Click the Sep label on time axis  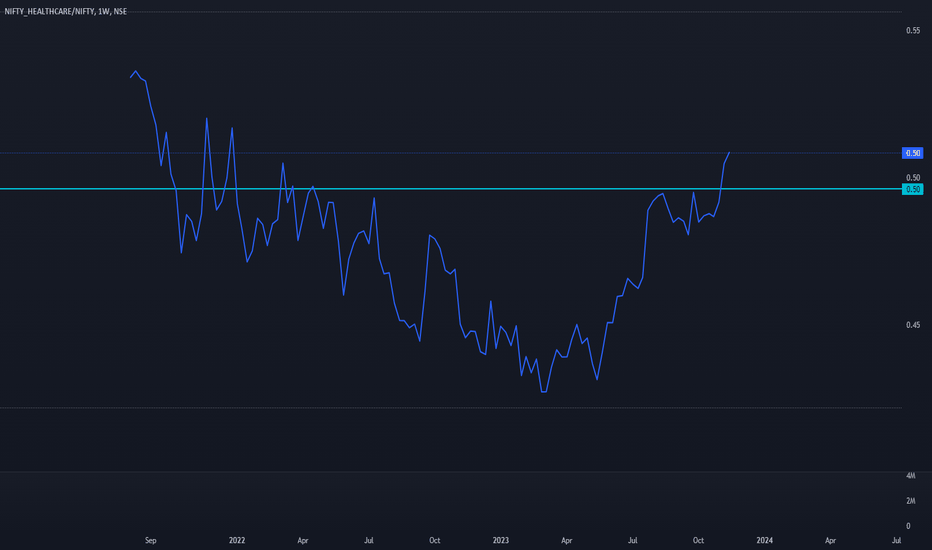tap(150, 540)
